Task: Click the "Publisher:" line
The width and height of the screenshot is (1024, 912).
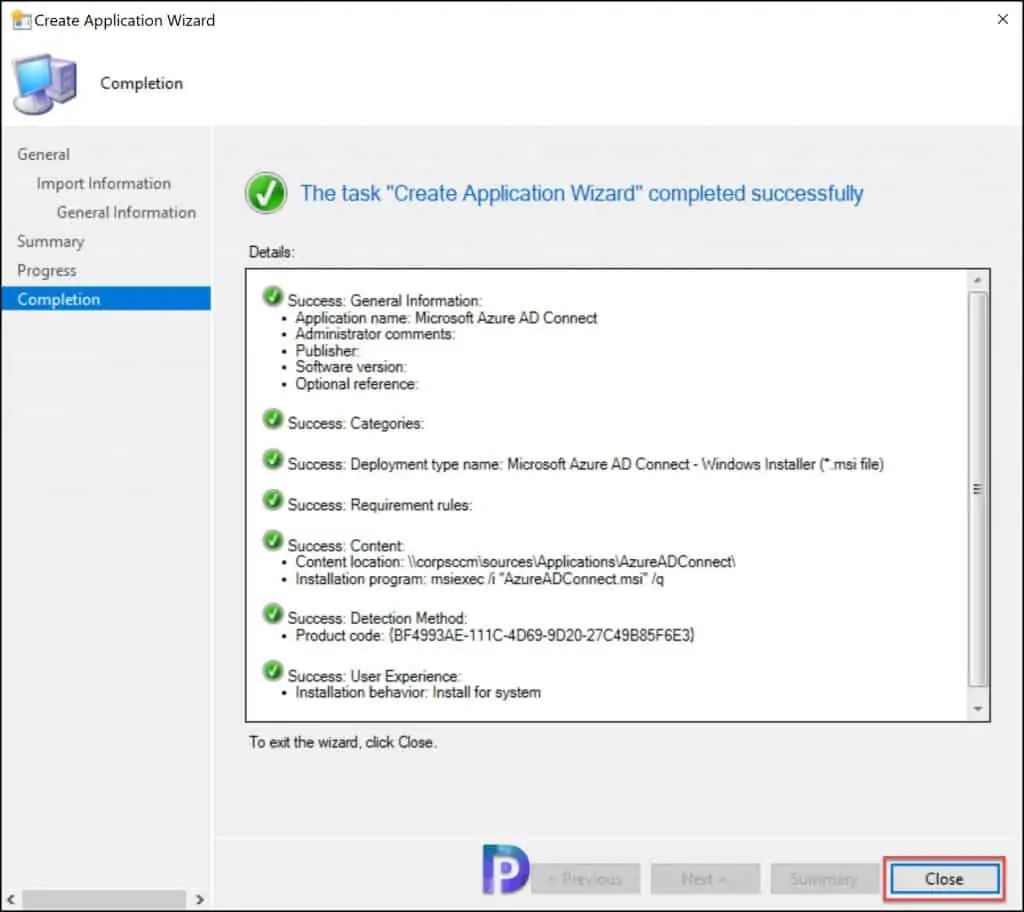Action: [327, 351]
